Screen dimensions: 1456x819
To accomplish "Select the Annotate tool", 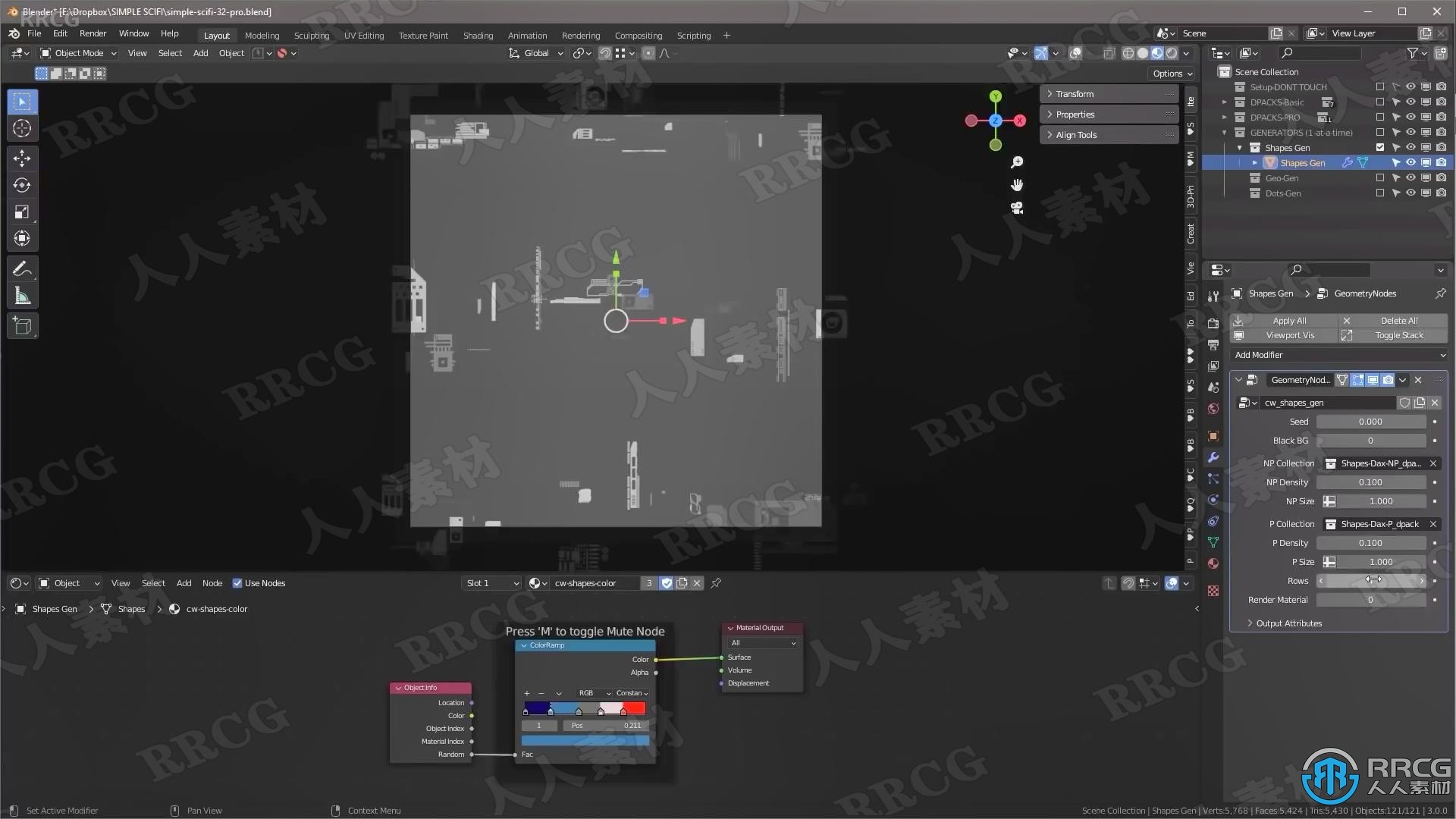I will point(22,269).
